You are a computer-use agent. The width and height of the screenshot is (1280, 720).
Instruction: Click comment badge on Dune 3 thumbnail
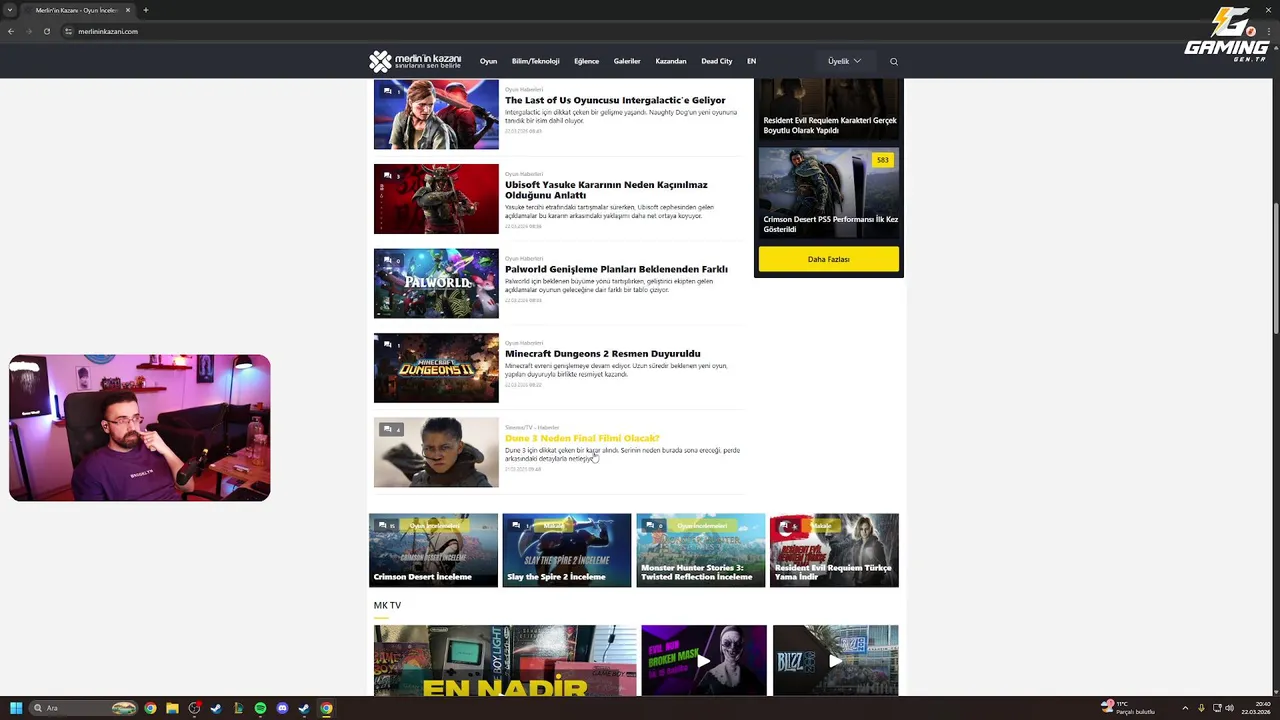coord(392,429)
